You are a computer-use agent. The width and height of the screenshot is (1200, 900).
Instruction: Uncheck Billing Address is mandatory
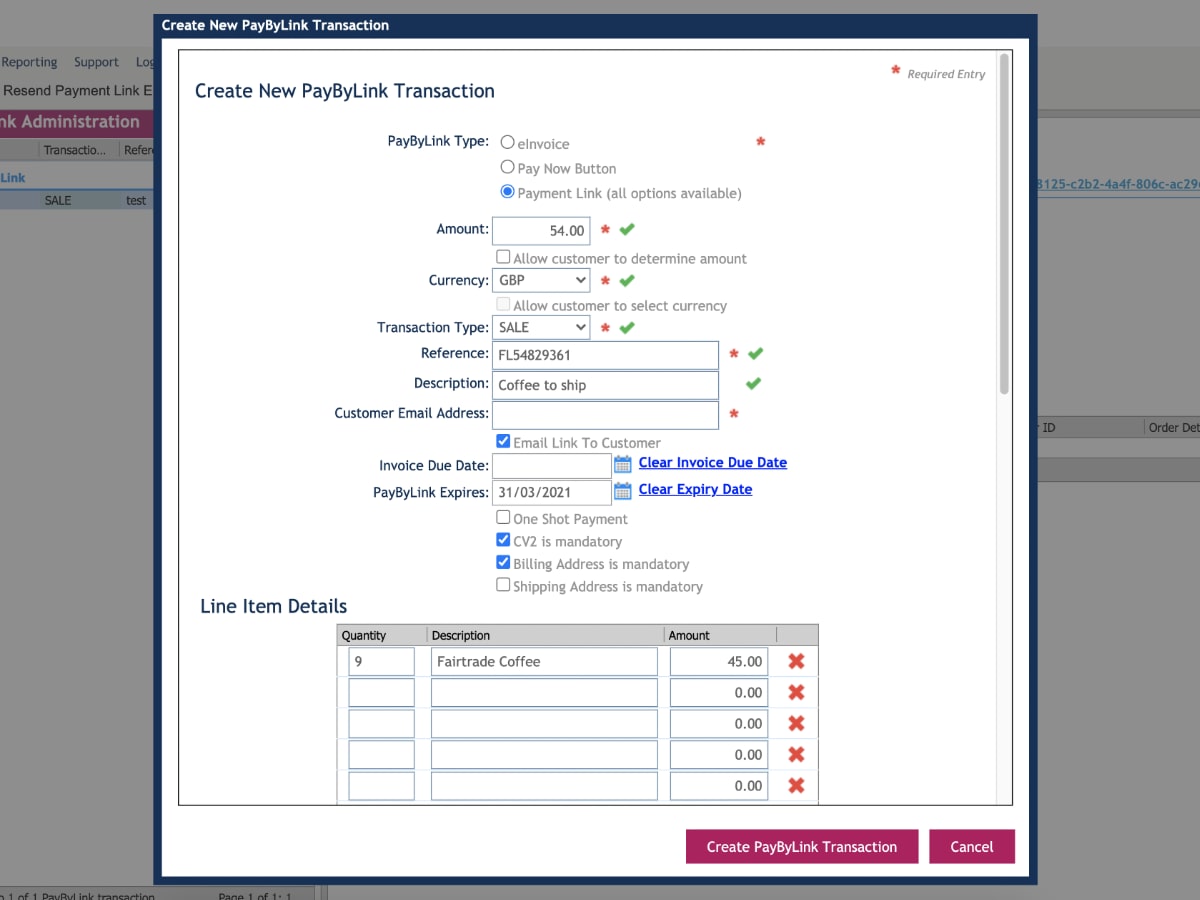[503, 563]
